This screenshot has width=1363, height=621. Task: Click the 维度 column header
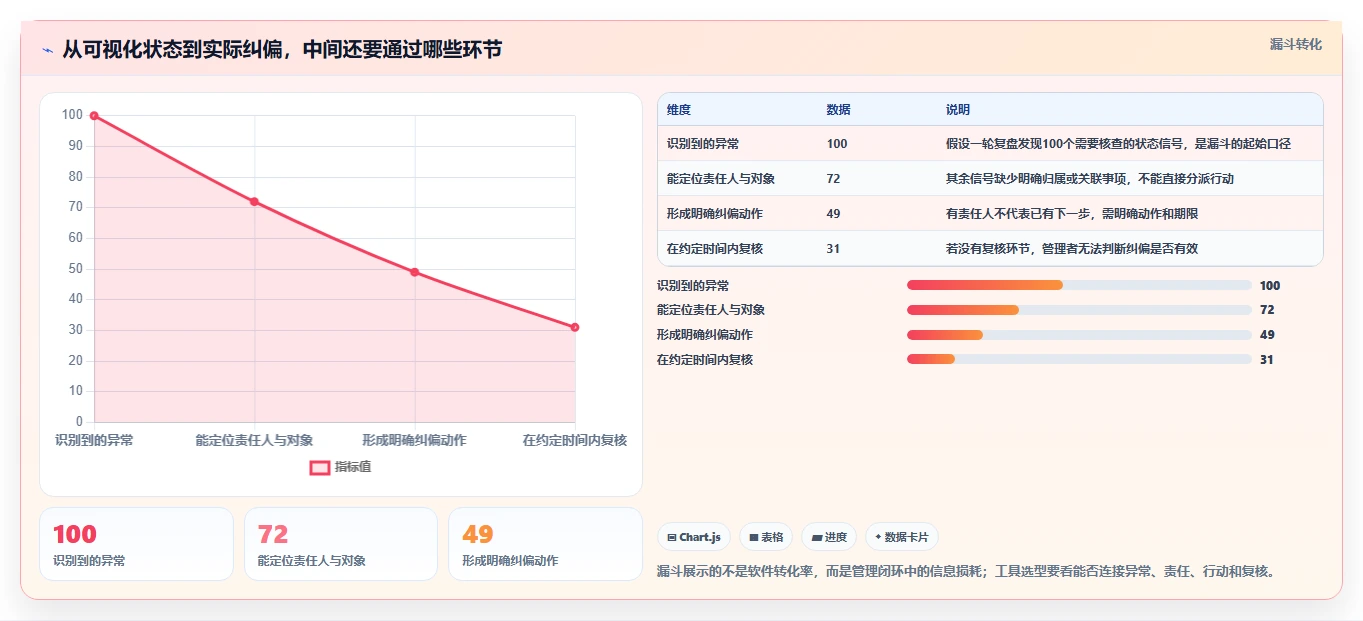[679, 109]
